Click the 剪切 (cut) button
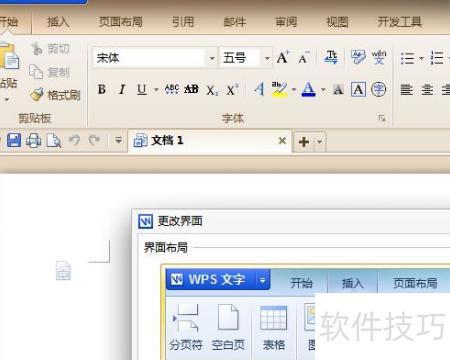 coord(50,49)
